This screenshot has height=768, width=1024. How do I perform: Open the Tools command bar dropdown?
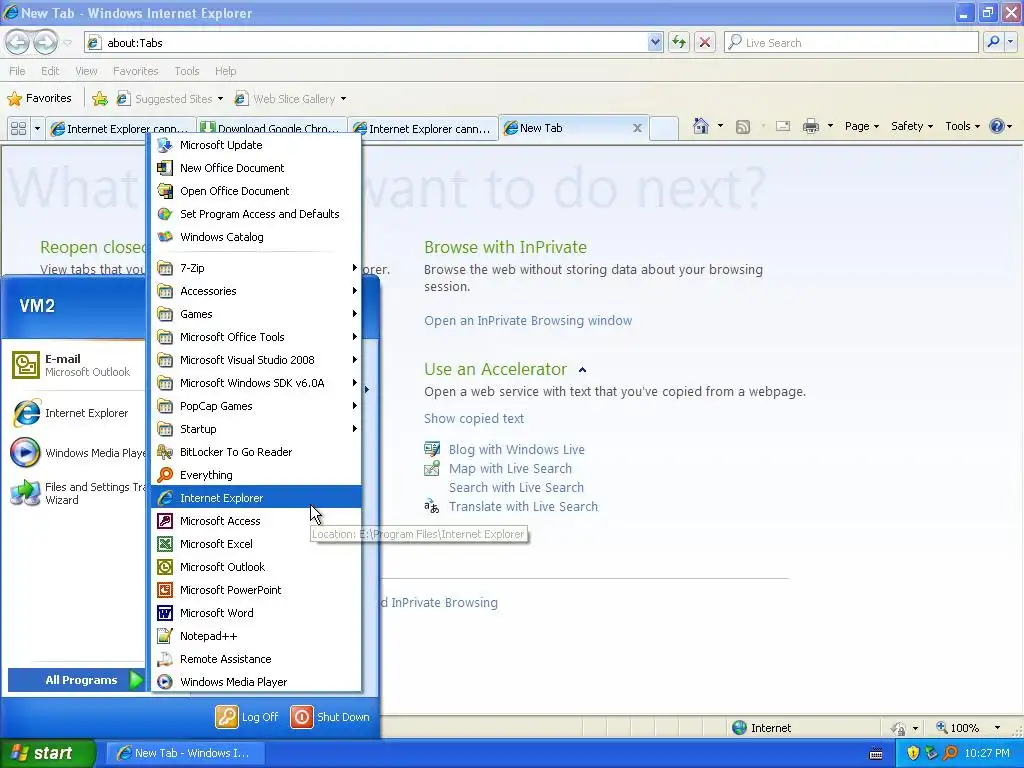pos(962,126)
